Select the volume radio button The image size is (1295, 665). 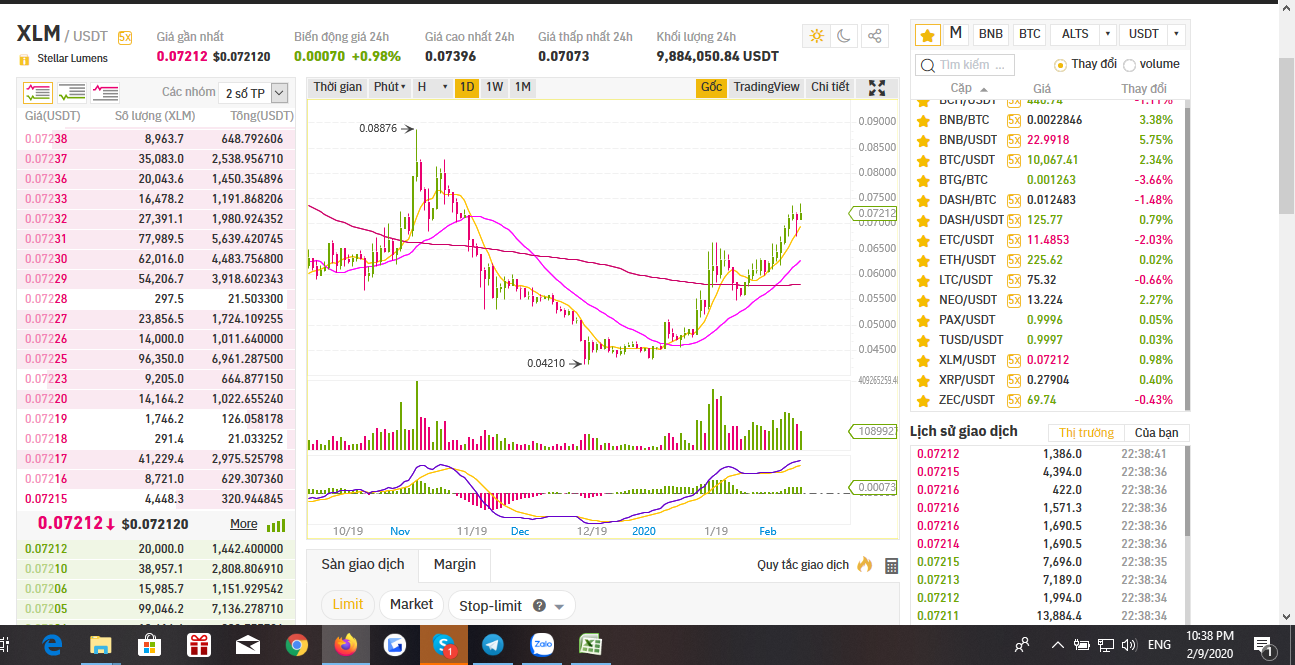(1129, 65)
